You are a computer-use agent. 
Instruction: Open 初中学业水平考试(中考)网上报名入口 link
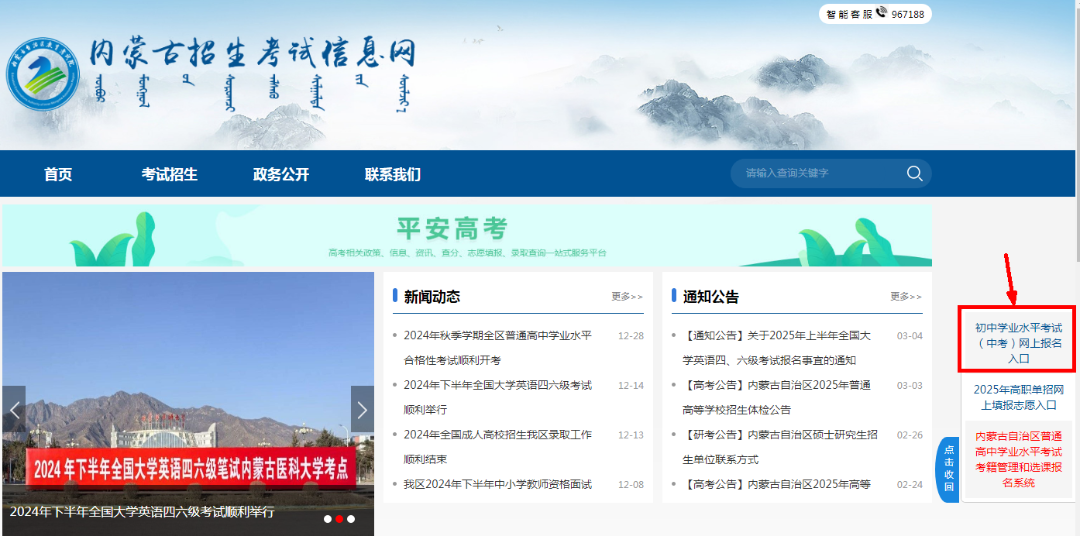pyautogui.click(x=1018, y=343)
